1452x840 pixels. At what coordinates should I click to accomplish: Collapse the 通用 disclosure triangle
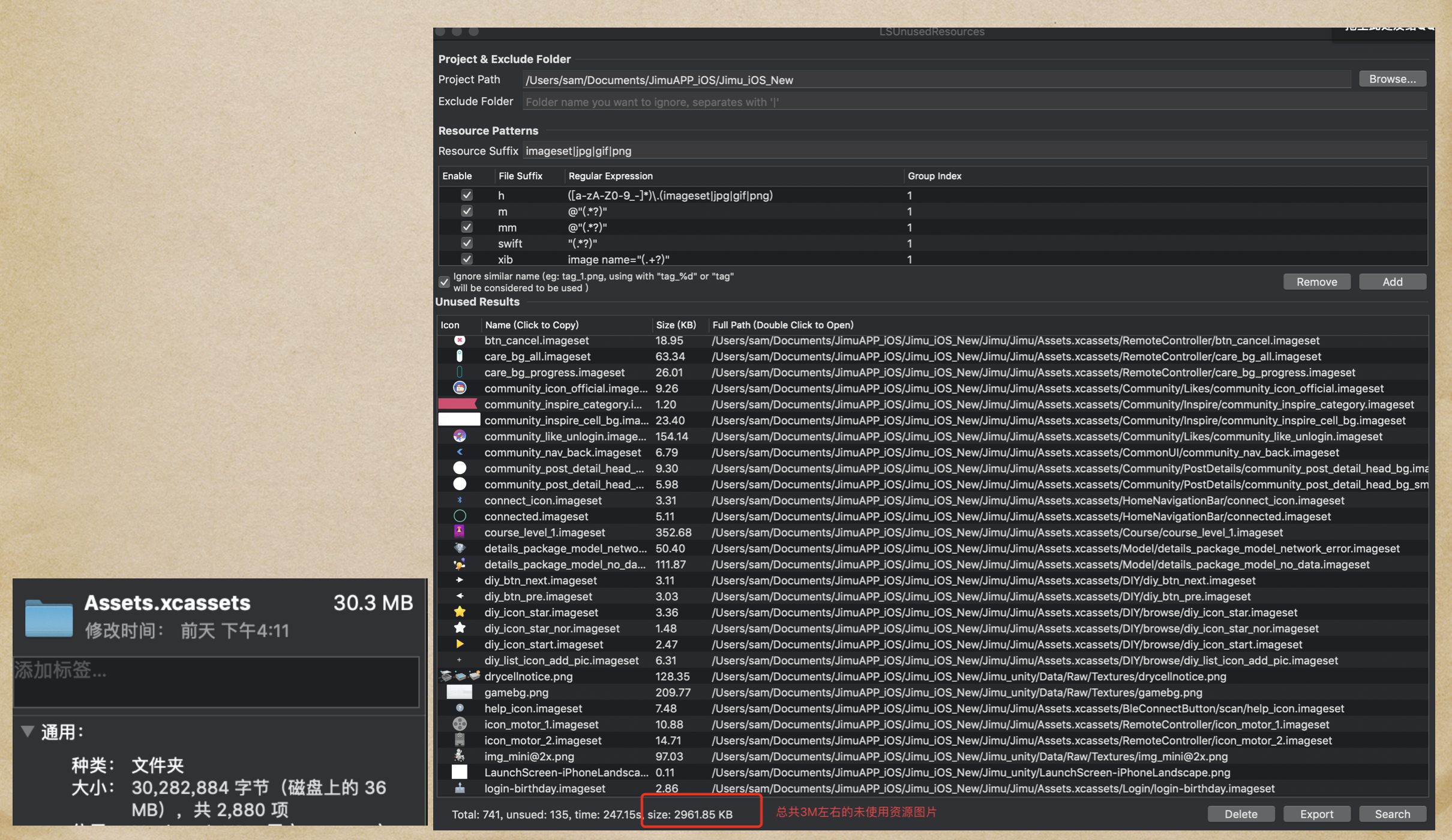click(x=27, y=731)
